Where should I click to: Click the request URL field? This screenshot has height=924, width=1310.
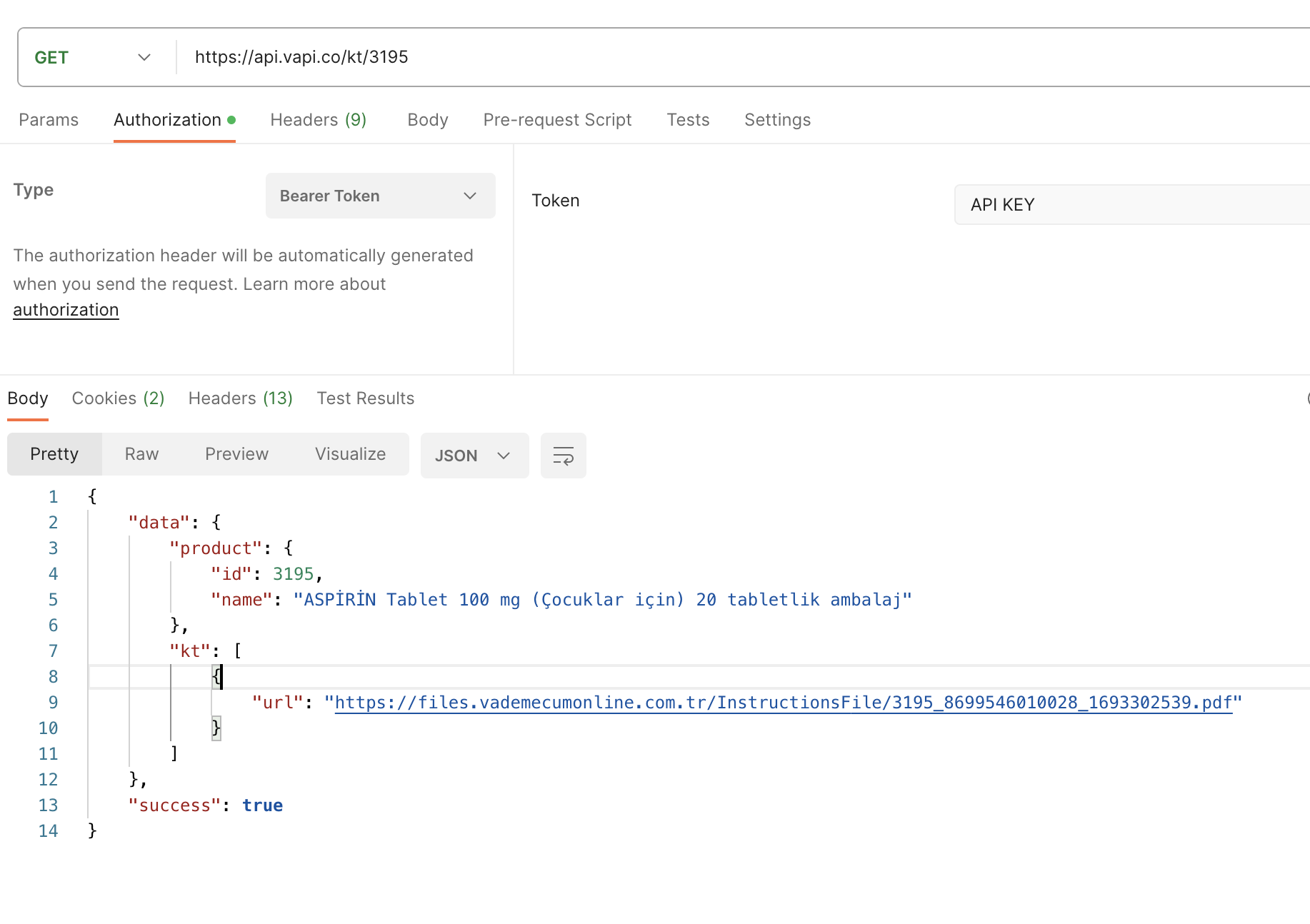743,57
